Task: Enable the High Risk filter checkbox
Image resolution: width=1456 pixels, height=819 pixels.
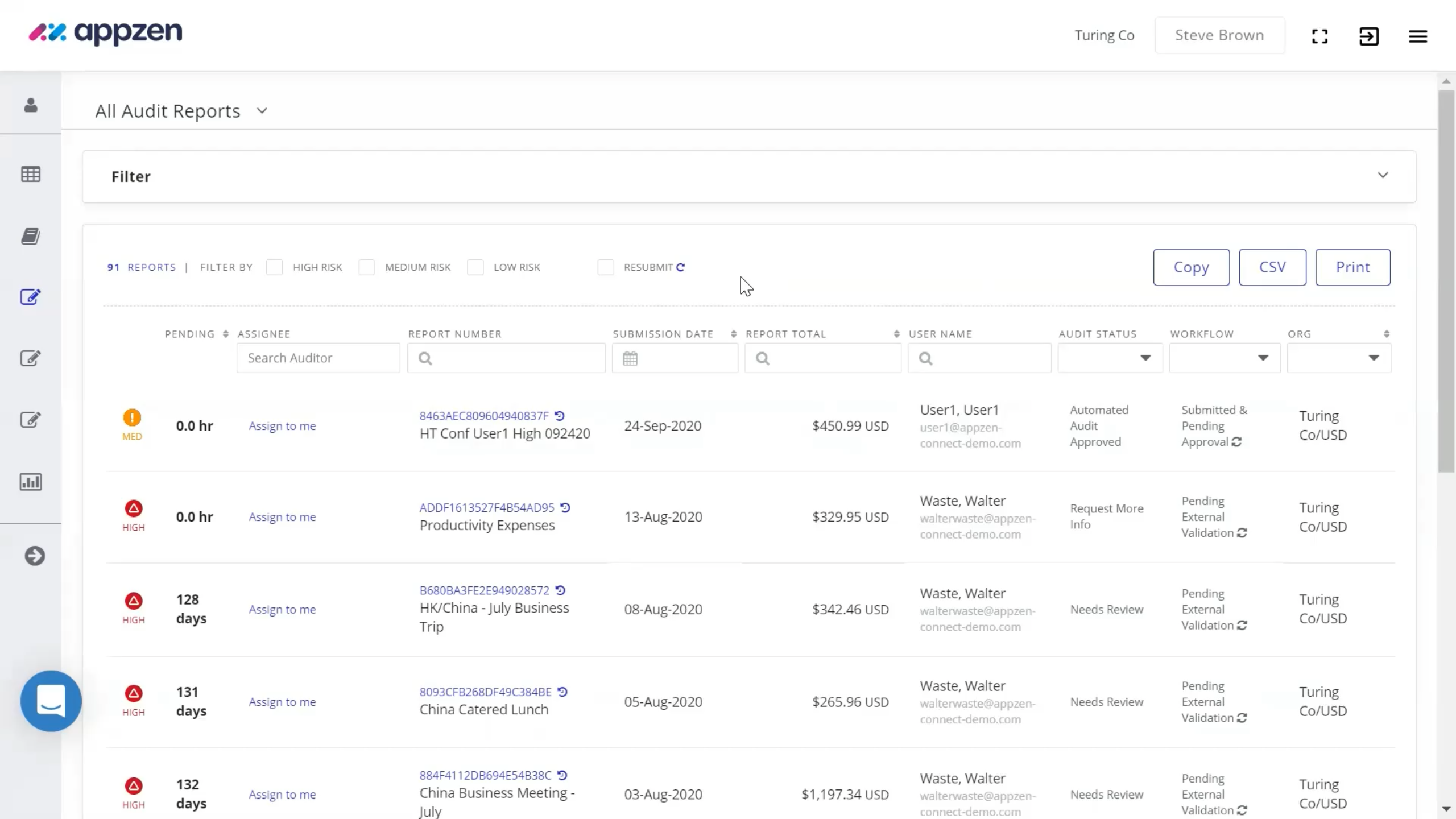Action: click(x=275, y=267)
